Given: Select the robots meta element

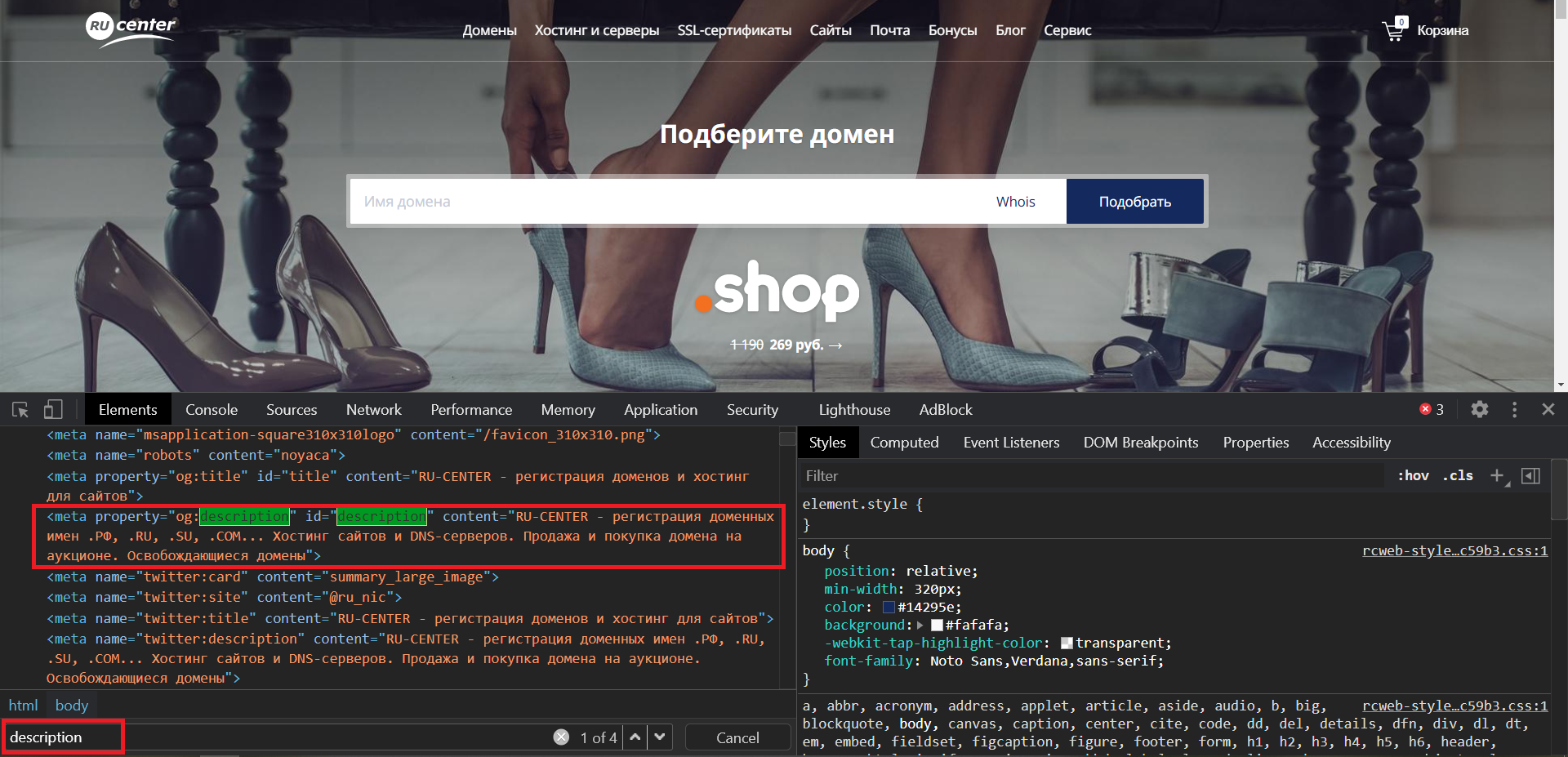Looking at the screenshot, I should (196, 455).
